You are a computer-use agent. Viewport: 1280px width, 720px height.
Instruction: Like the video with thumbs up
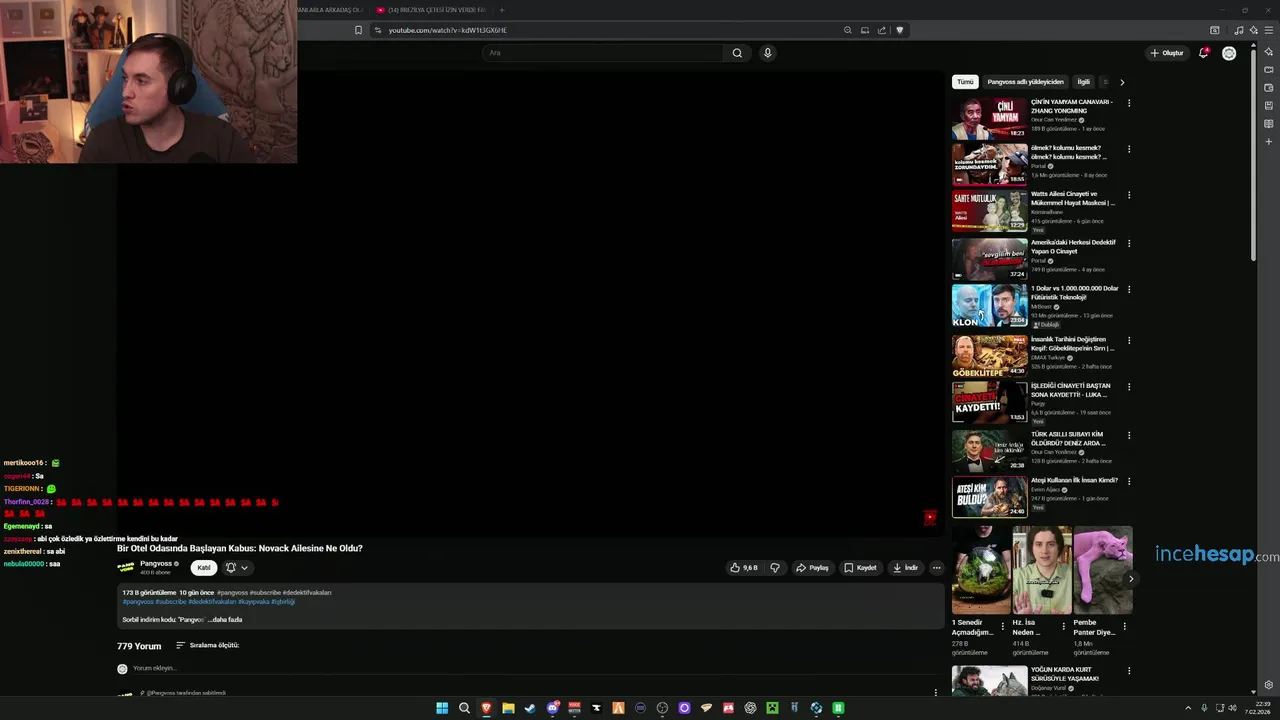744,568
